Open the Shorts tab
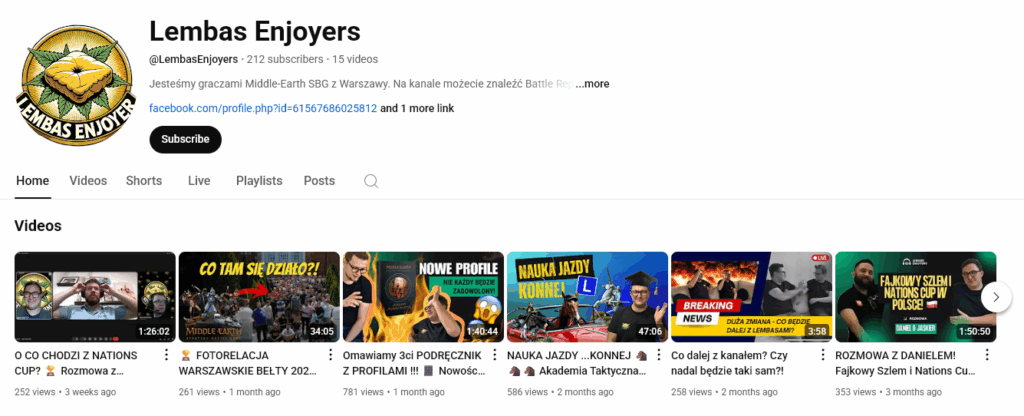Screen dimensions: 1024x416 tap(144, 181)
